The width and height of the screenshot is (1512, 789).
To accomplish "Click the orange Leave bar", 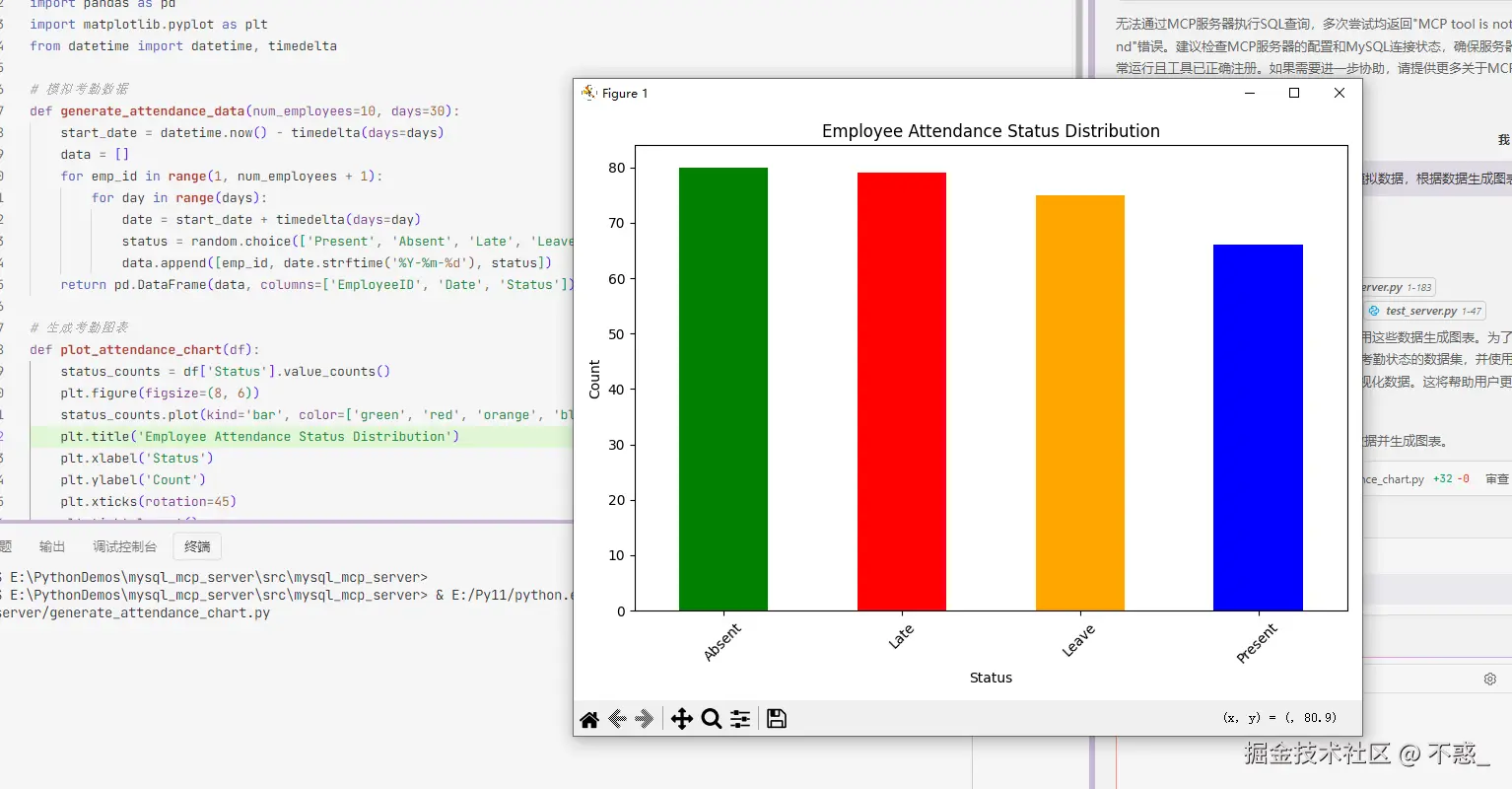I will tap(1080, 403).
